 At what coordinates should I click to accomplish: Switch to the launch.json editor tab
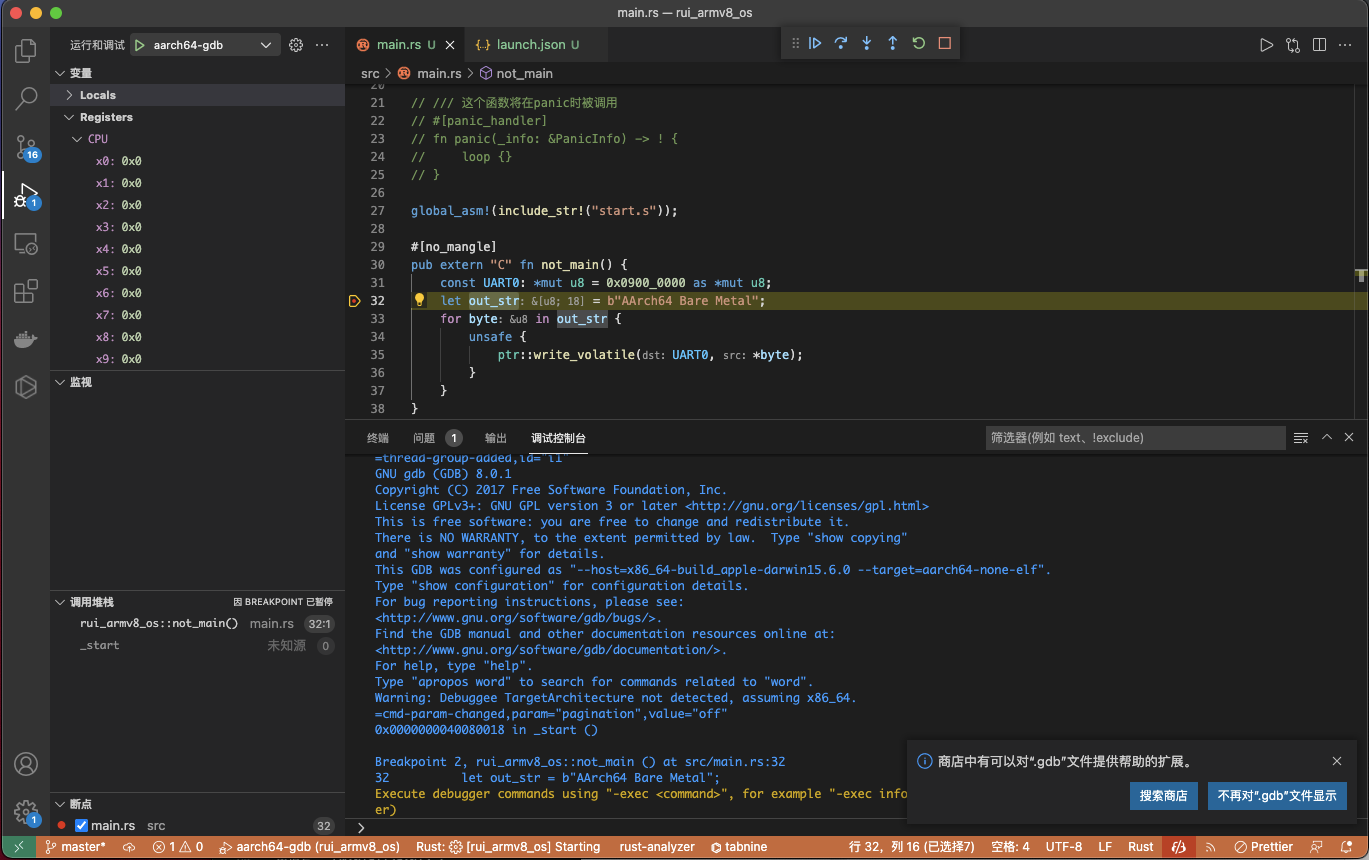tap(535, 45)
